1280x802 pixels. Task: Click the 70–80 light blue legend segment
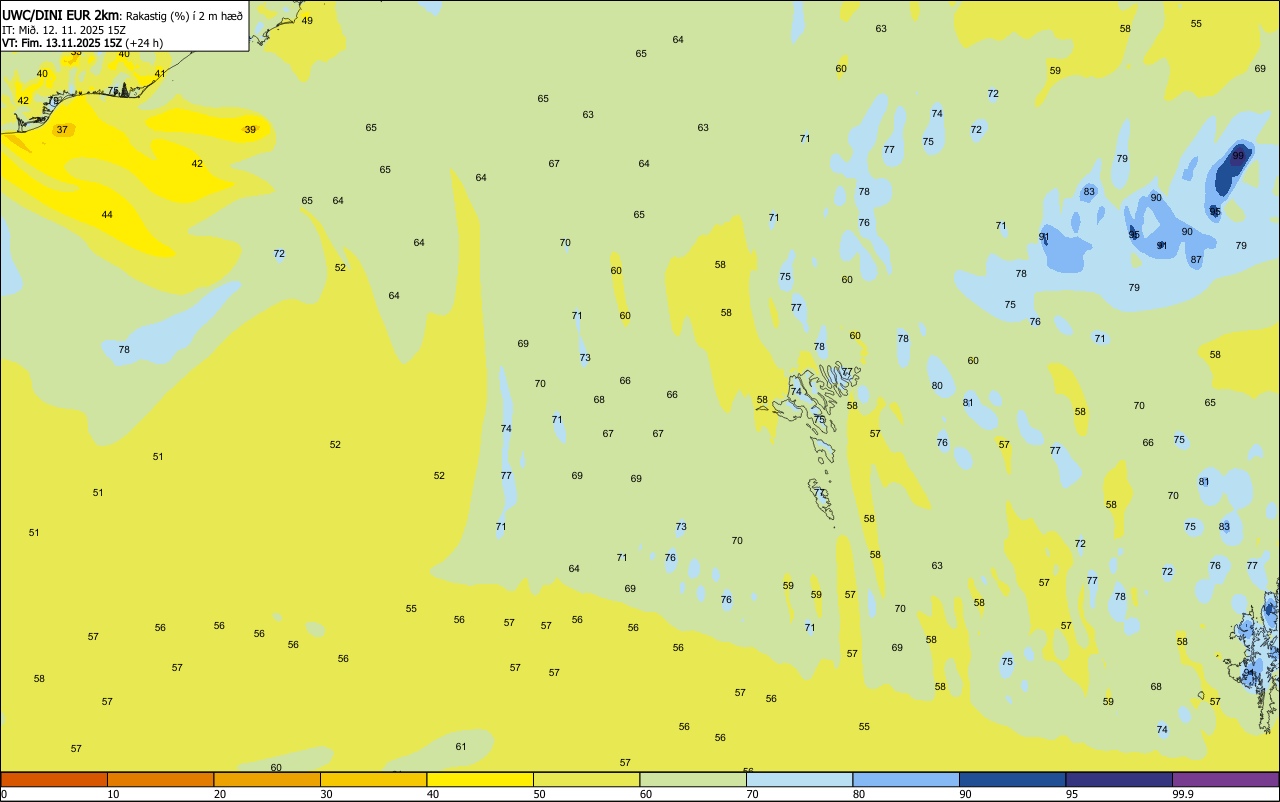(799, 779)
